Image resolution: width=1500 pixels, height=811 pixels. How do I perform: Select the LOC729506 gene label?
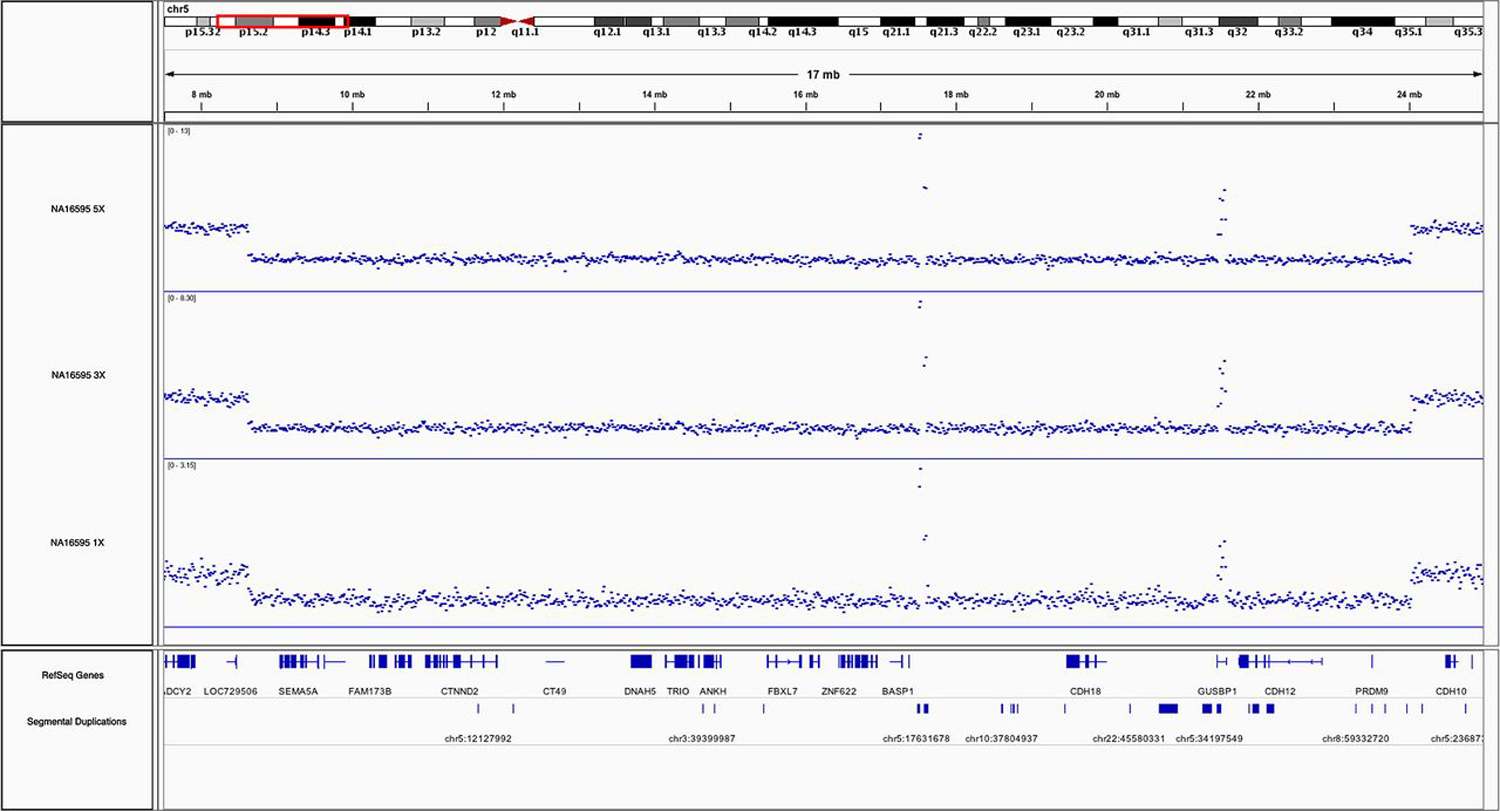pos(231,690)
